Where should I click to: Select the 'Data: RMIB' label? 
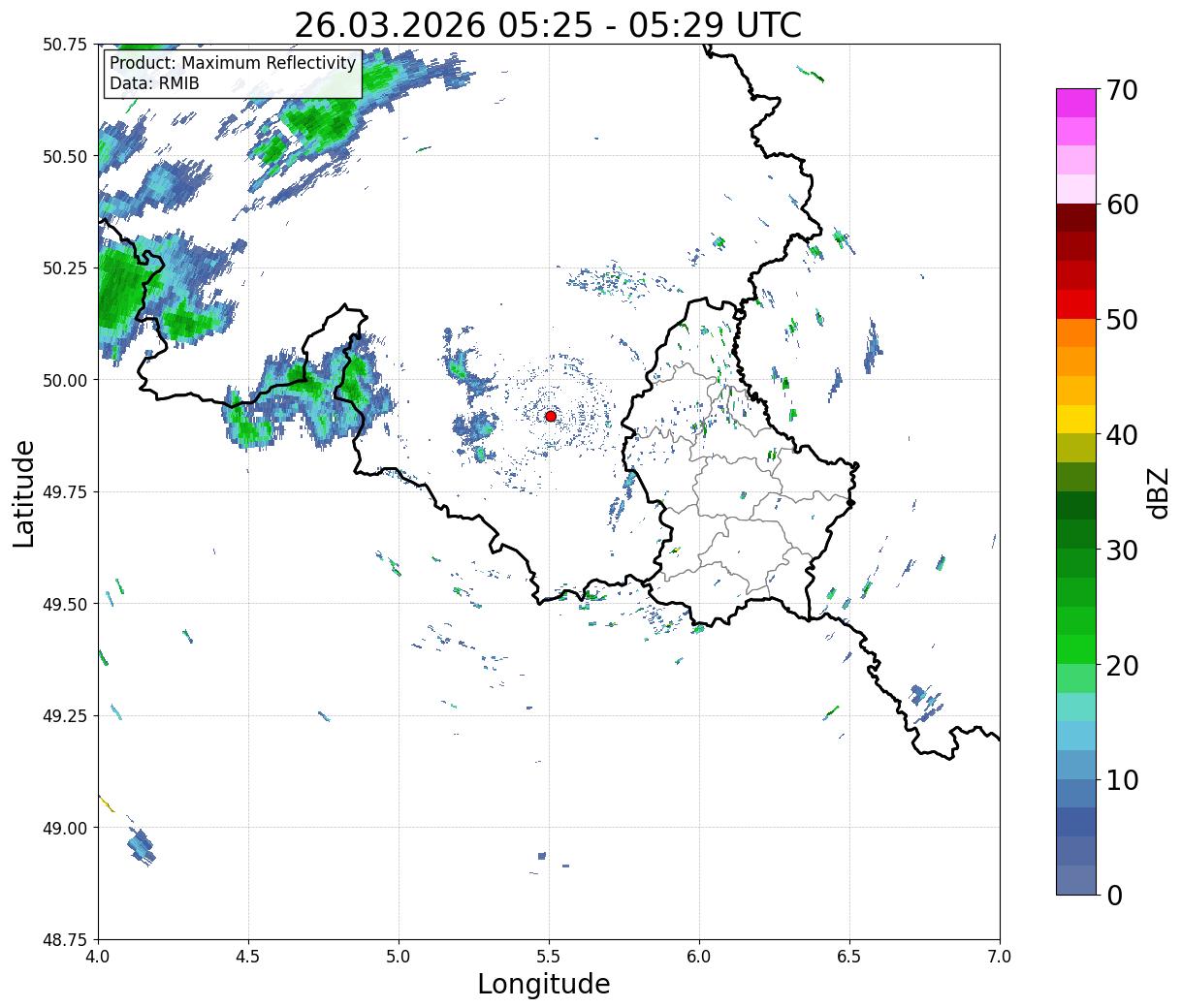pos(154,83)
